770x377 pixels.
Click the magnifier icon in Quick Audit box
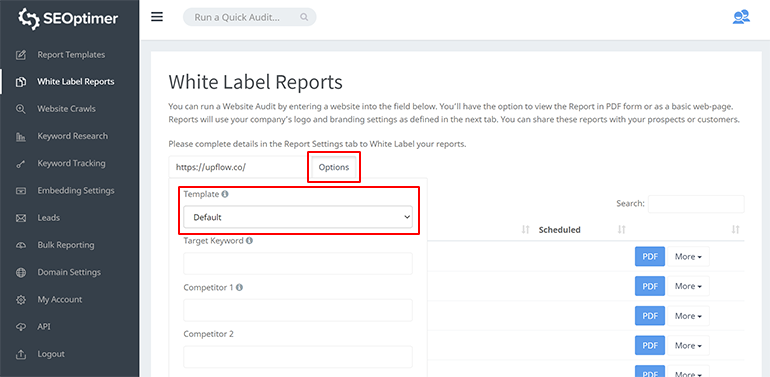coord(304,17)
